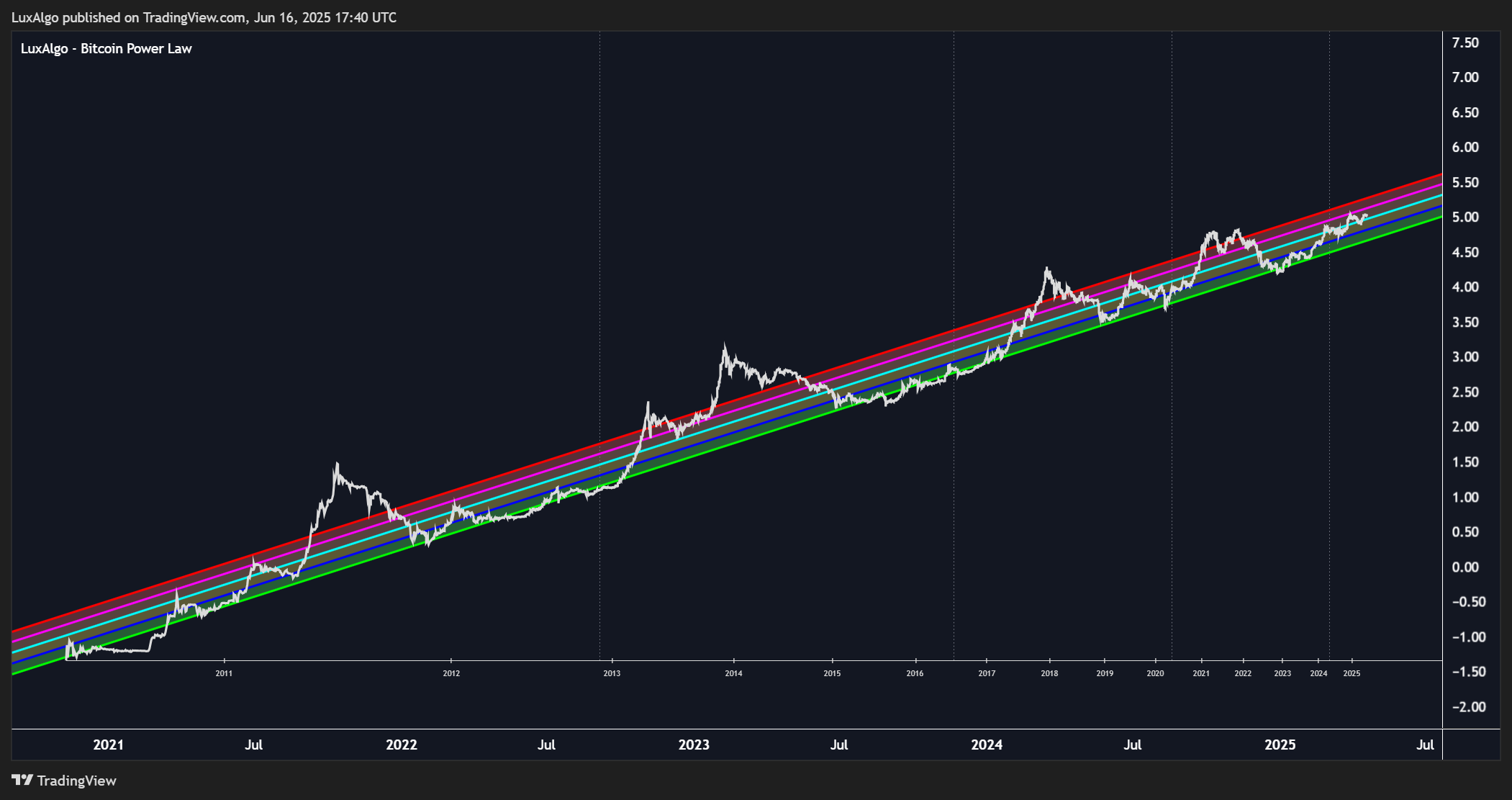
Task: Click the chart title 'LuxAlgo - Bitcoin Power Law'
Action: pyautogui.click(x=107, y=48)
